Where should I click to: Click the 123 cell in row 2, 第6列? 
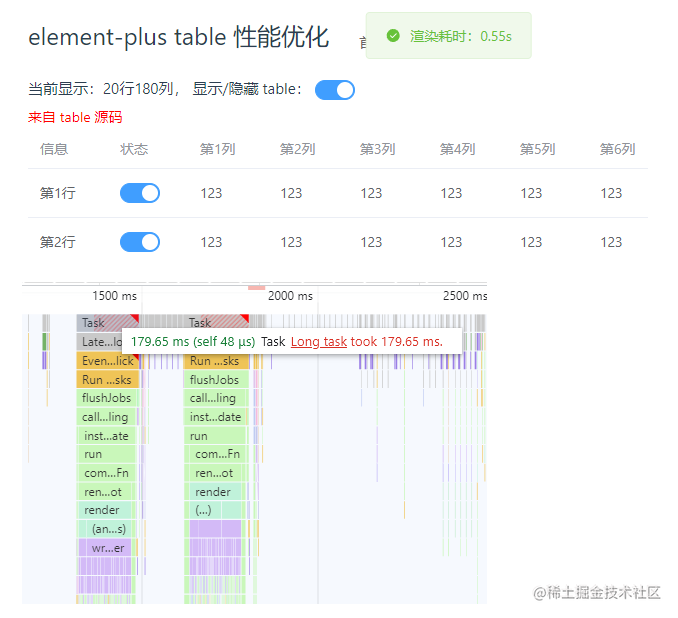pyautogui.click(x=611, y=242)
